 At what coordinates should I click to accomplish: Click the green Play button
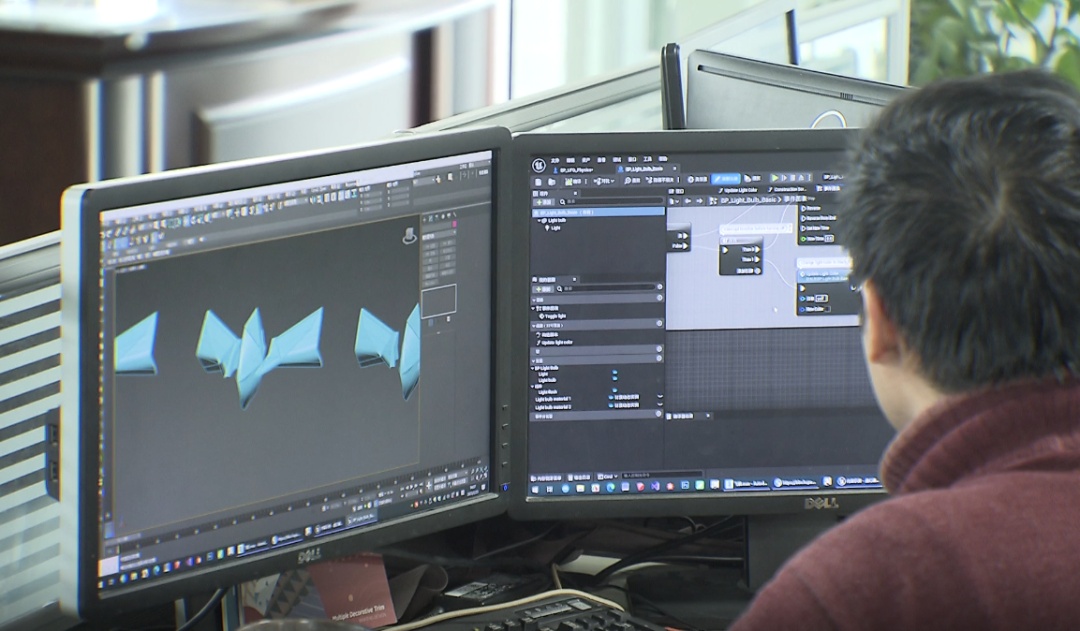click(775, 178)
